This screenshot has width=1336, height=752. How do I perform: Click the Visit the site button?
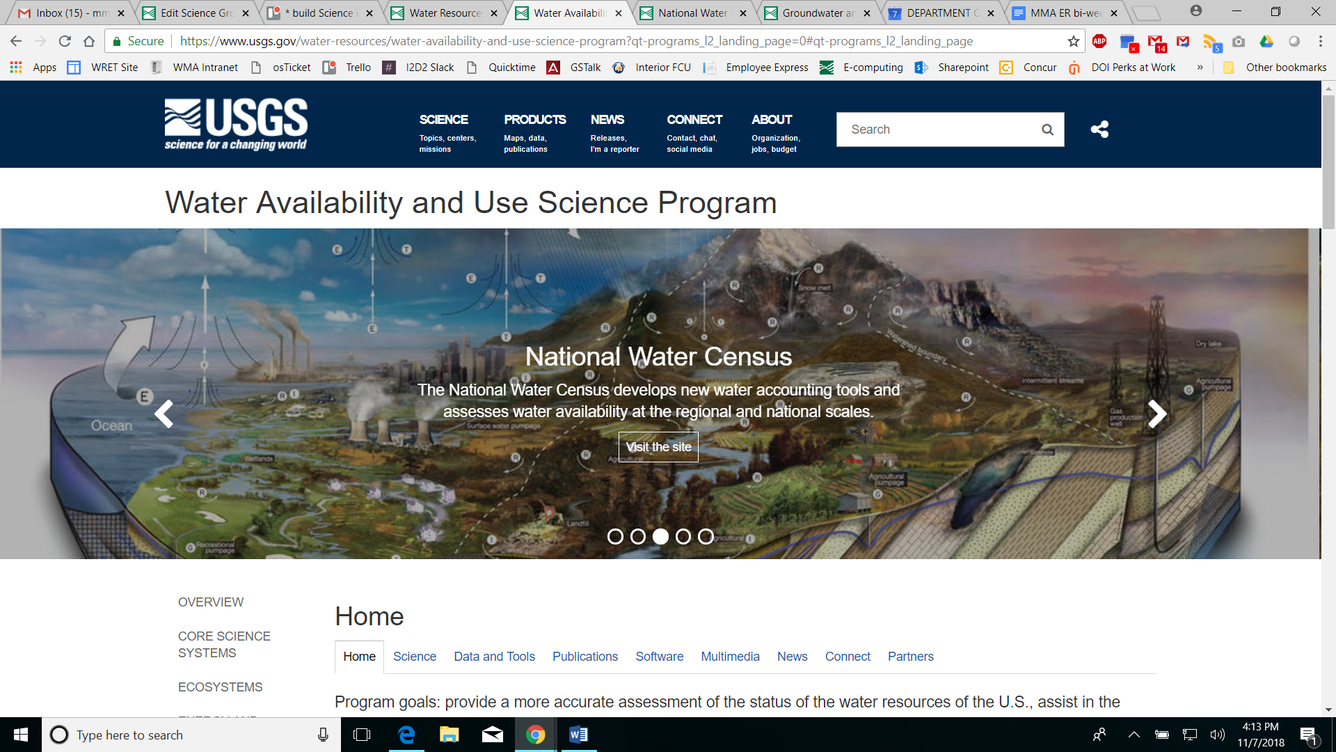tap(658, 447)
